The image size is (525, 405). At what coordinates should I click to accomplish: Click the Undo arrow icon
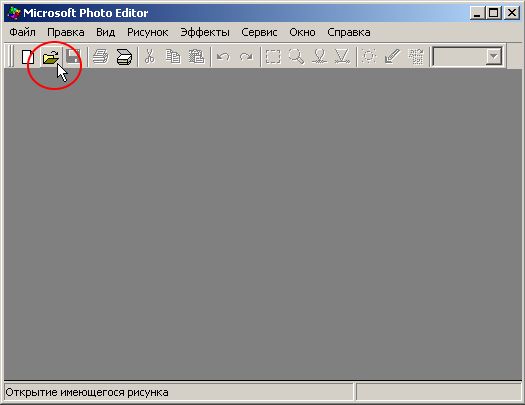[223, 57]
